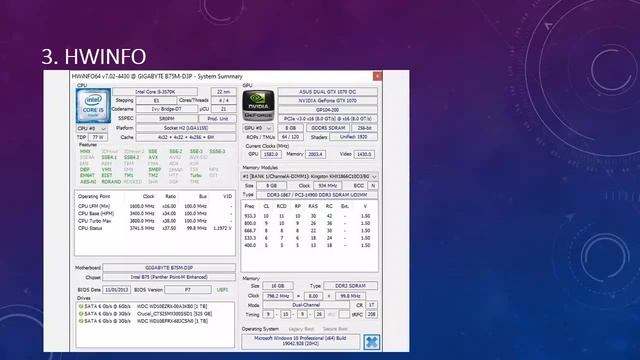640x360 pixels.
Task: Click the memory Size 16 GB field
Action: pos(278,286)
